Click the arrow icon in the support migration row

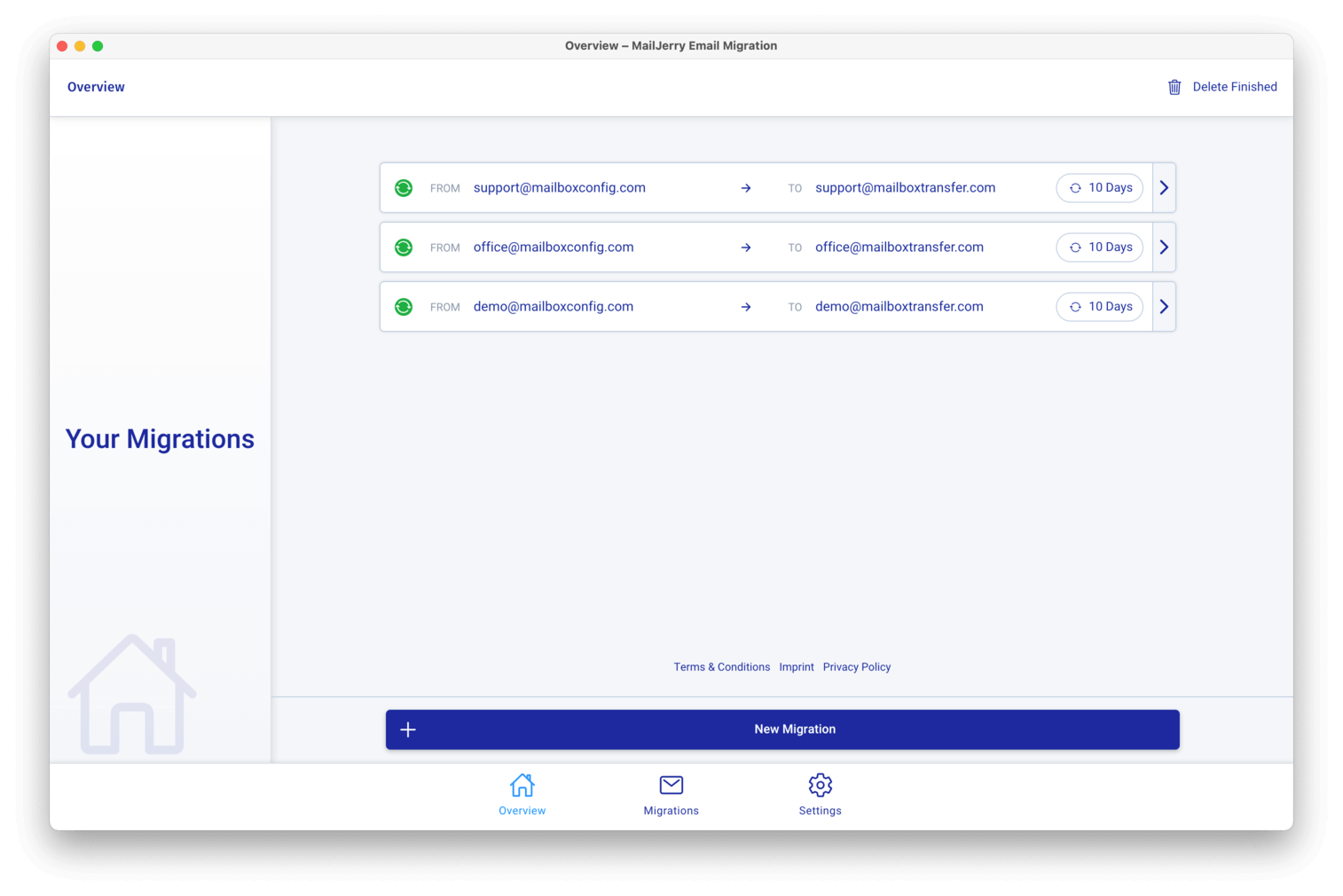tap(746, 188)
